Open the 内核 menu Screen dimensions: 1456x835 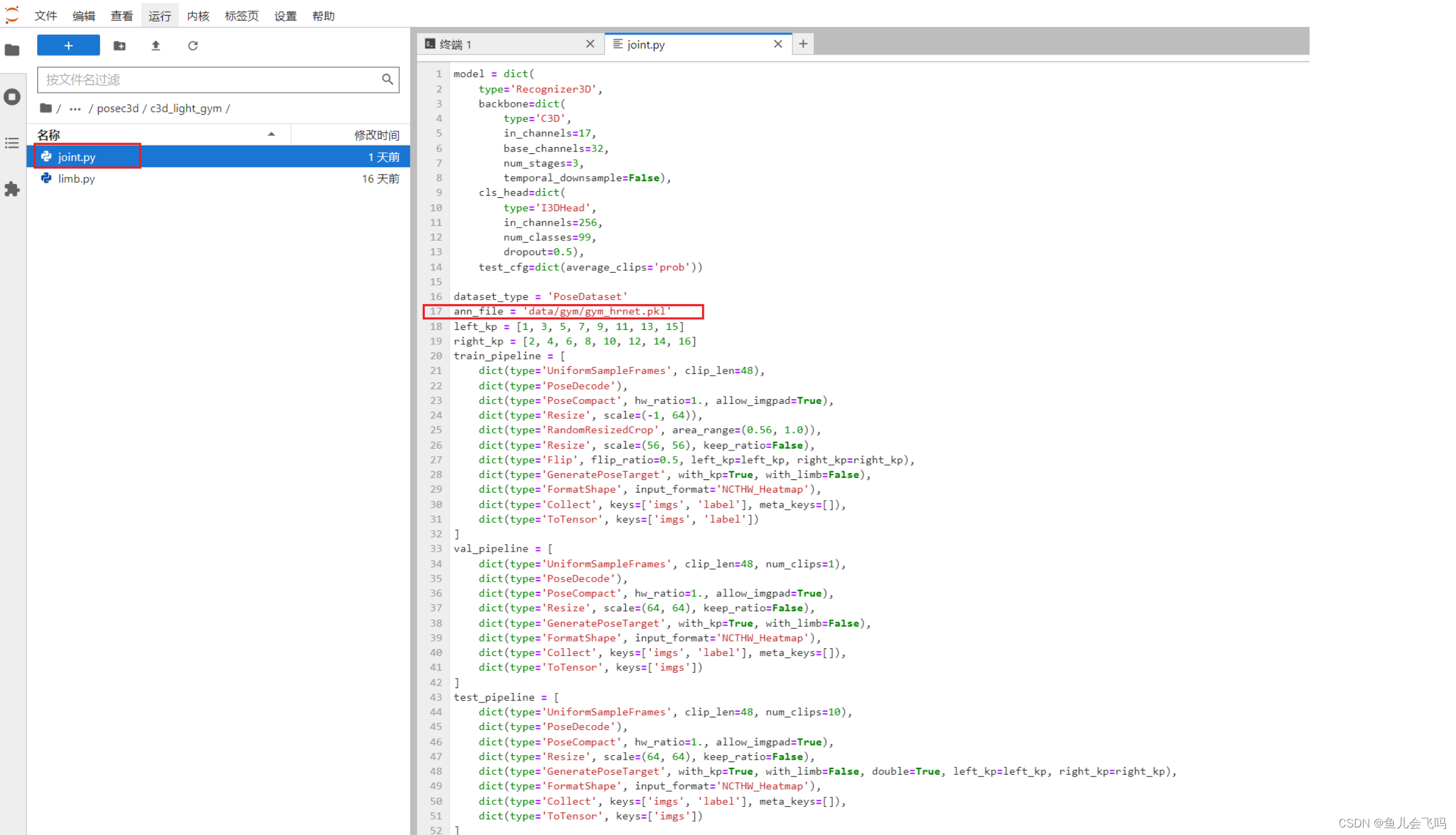(197, 16)
